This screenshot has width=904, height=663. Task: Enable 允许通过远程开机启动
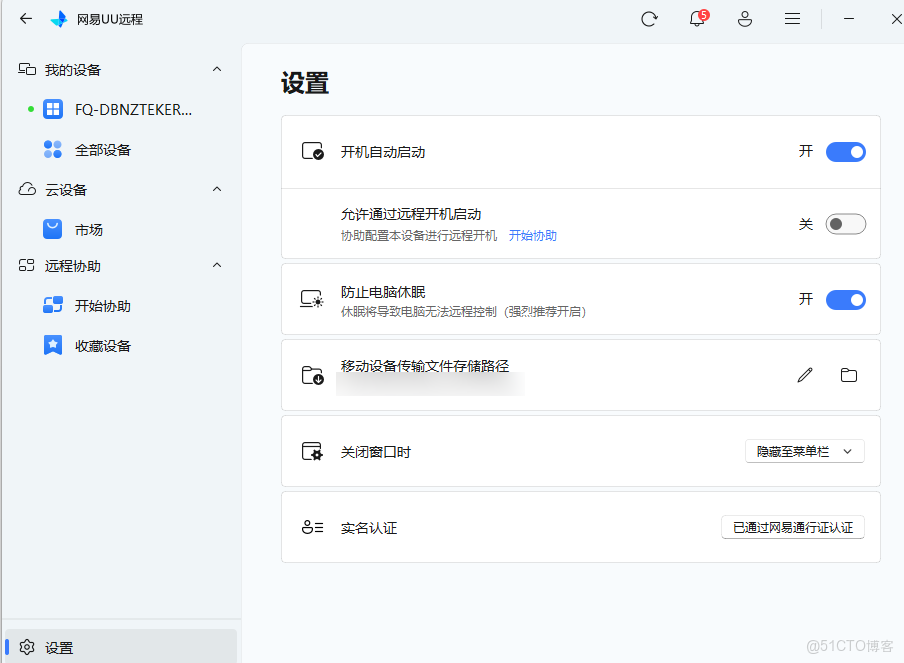pyautogui.click(x=845, y=224)
